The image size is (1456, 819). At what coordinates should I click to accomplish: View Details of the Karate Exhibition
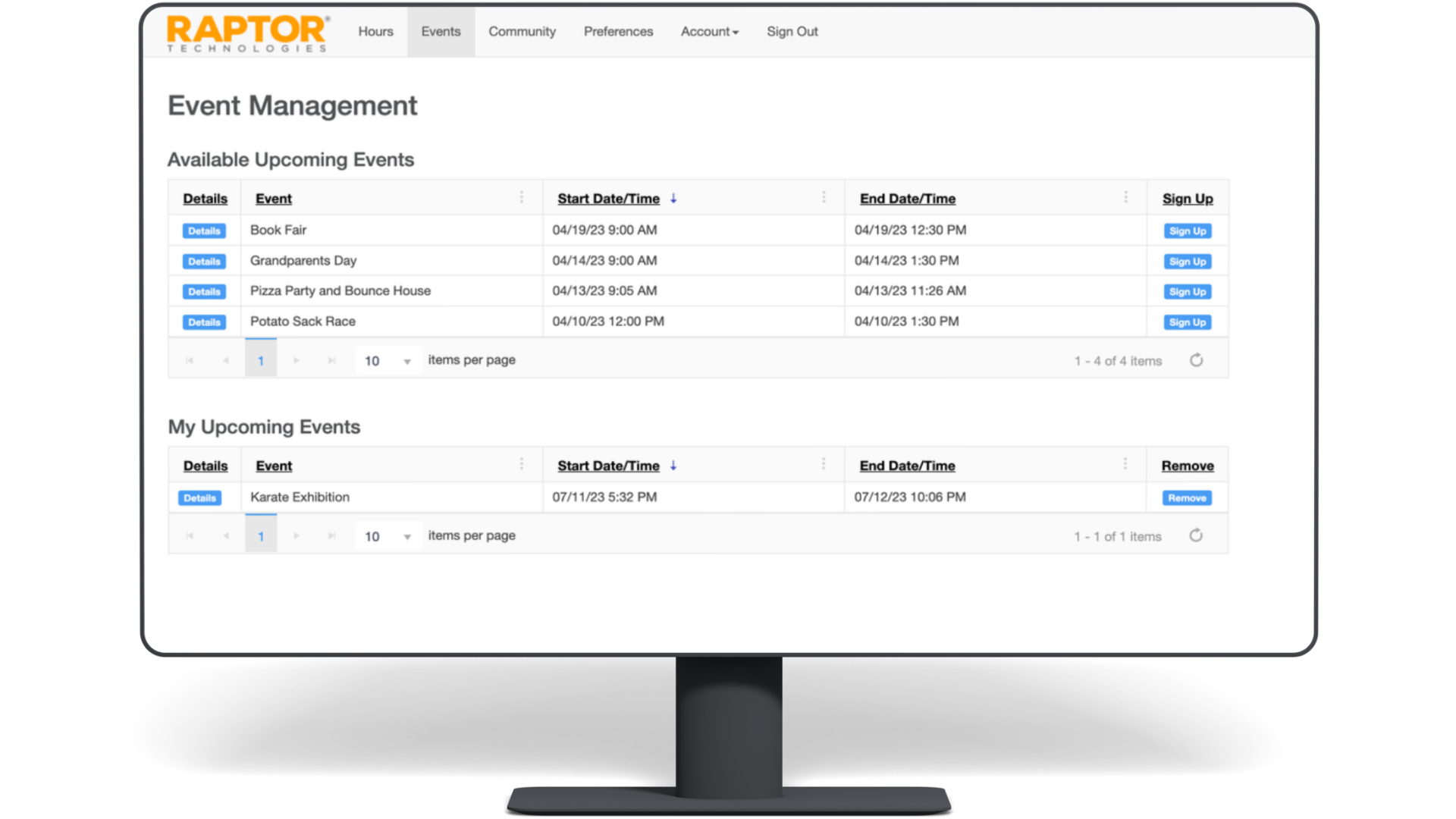(x=200, y=497)
